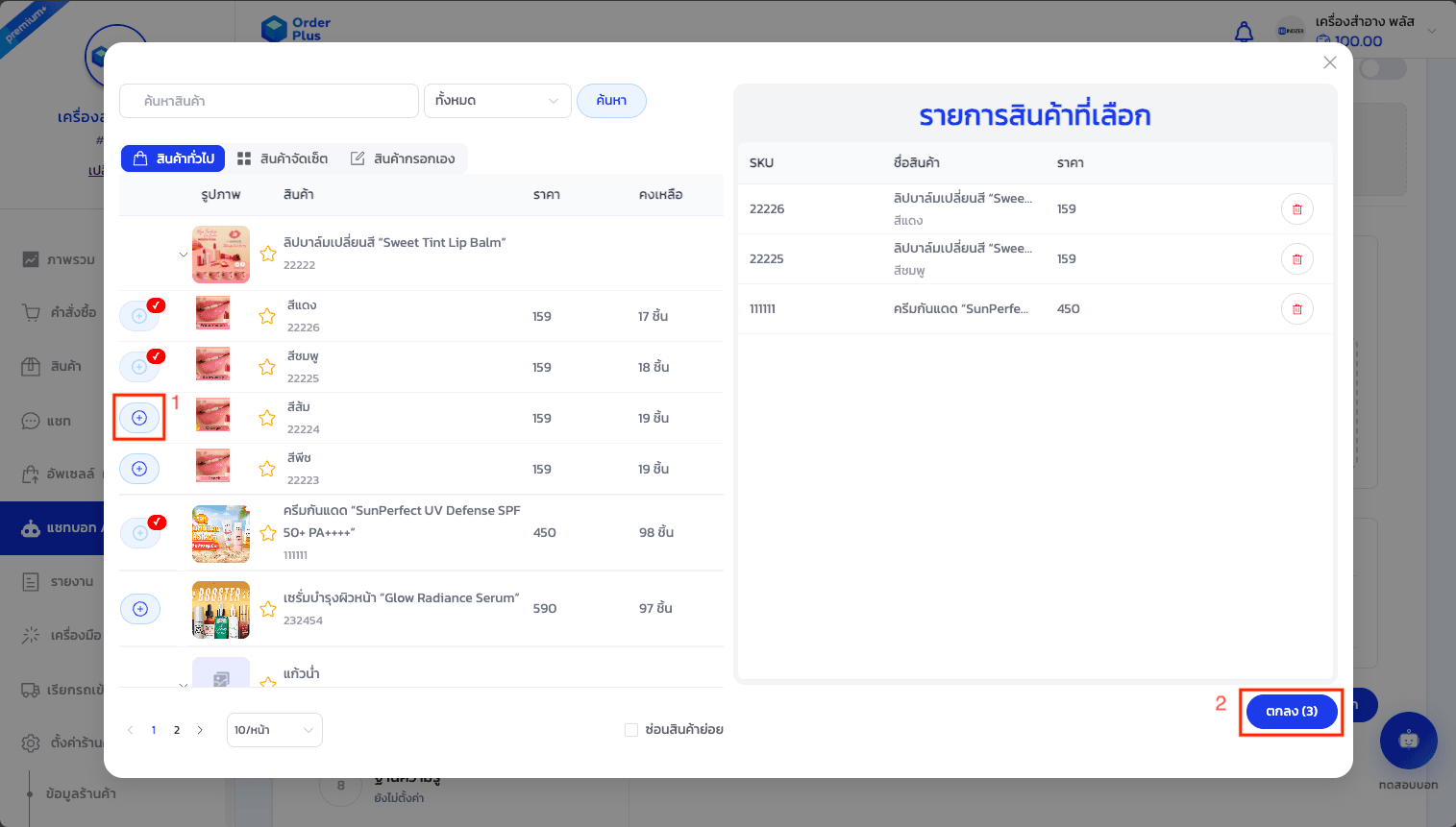
Task: Open the 10/หน้า items-per-page dropdown
Action: coord(274,730)
